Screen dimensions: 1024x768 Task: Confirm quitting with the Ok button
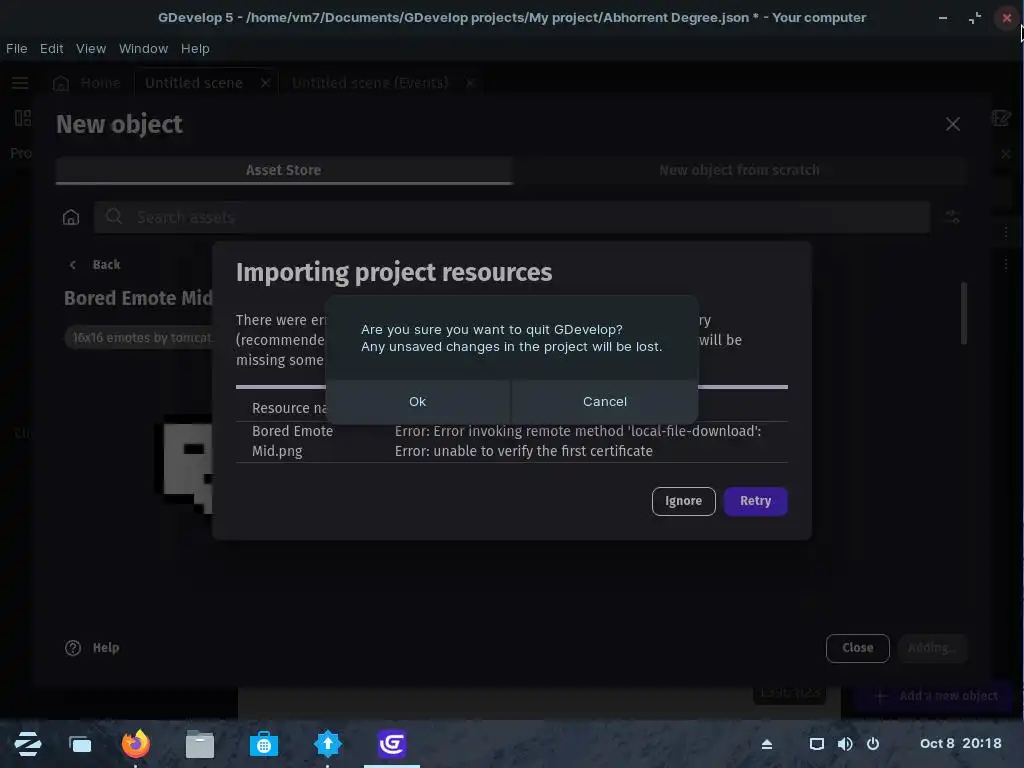pos(417,402)
